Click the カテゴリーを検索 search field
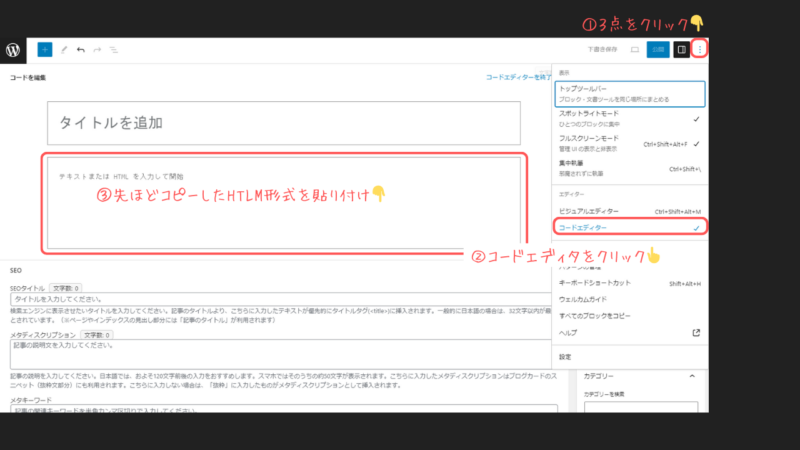 (x=641, y=407)
